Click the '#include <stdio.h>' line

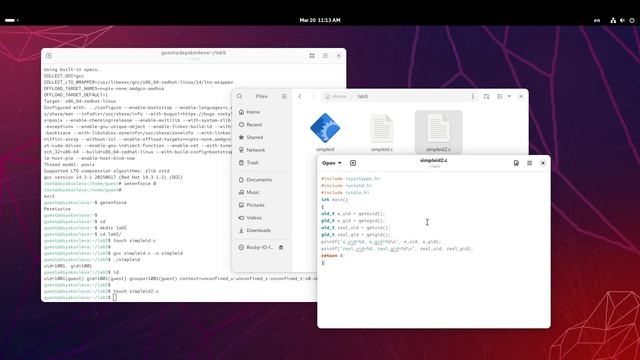tap(345, 192)
